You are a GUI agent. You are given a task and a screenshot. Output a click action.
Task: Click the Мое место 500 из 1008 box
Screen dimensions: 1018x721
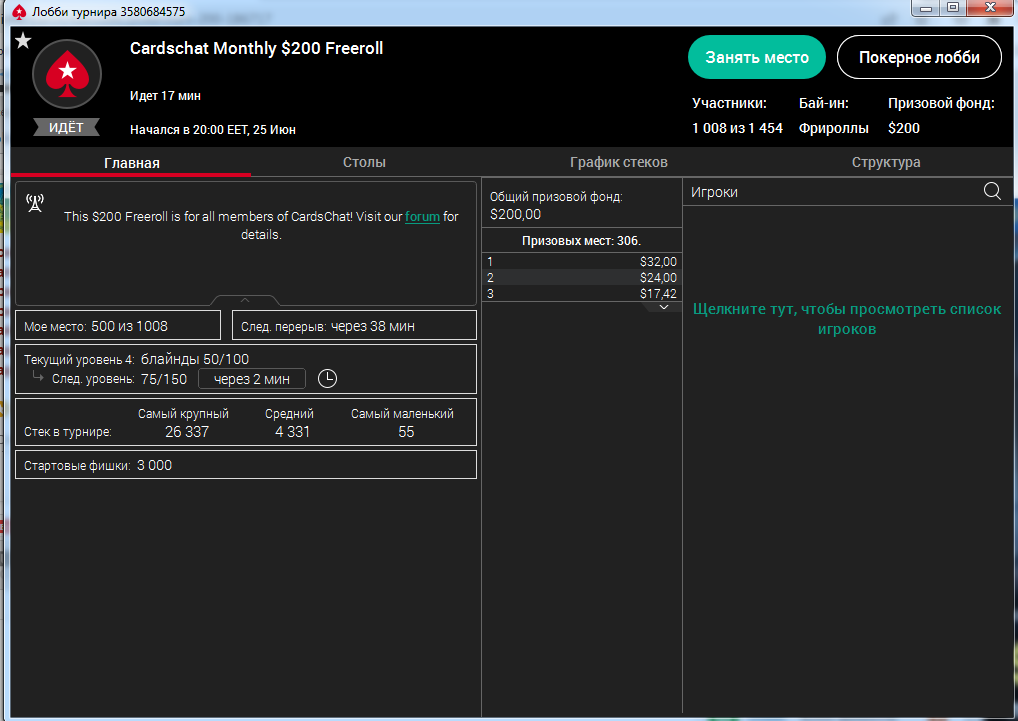pyautogui.click(x=118, y=325)
